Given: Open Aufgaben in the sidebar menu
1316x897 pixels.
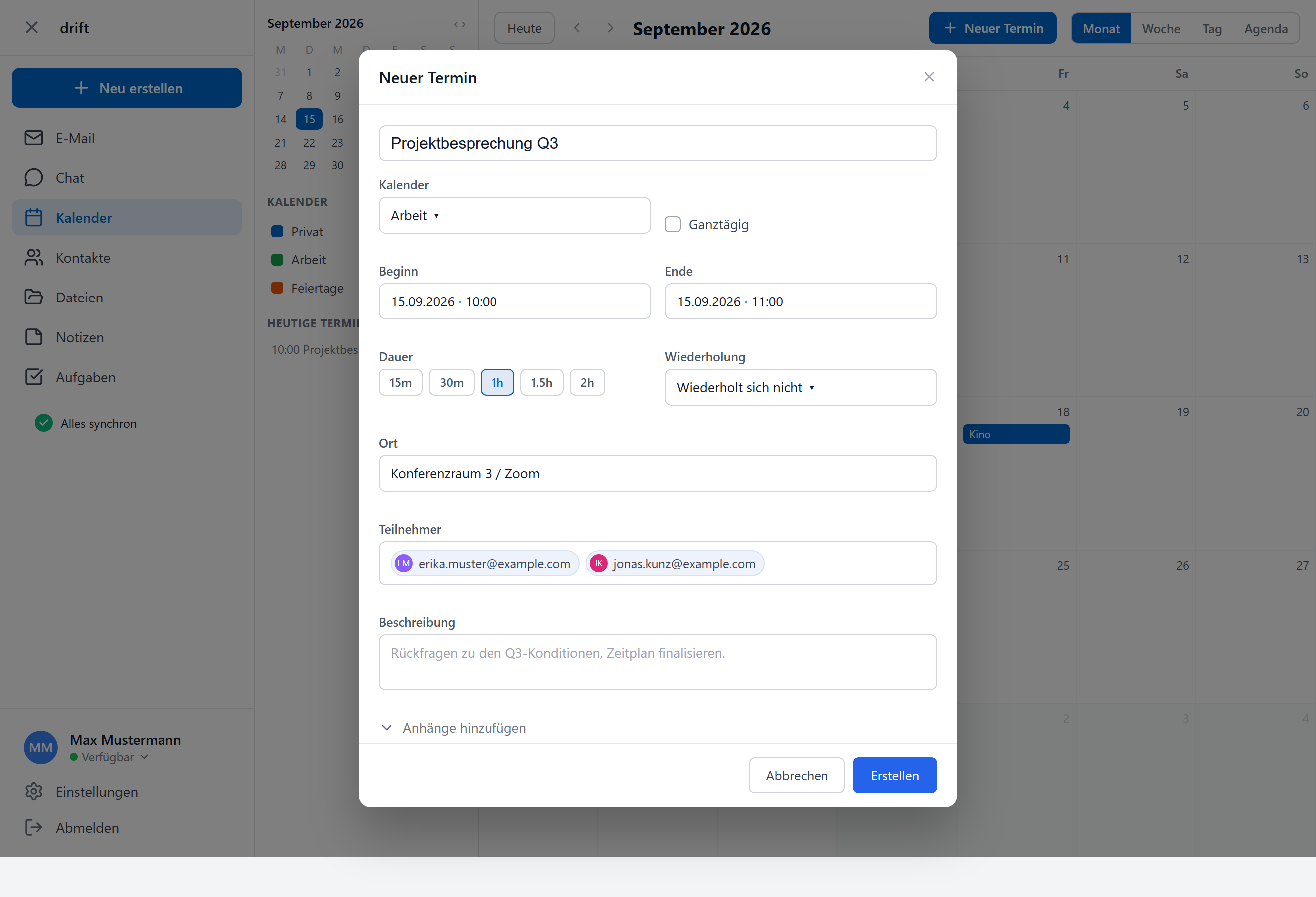Looking at the screenshot, I should [127, 377].
